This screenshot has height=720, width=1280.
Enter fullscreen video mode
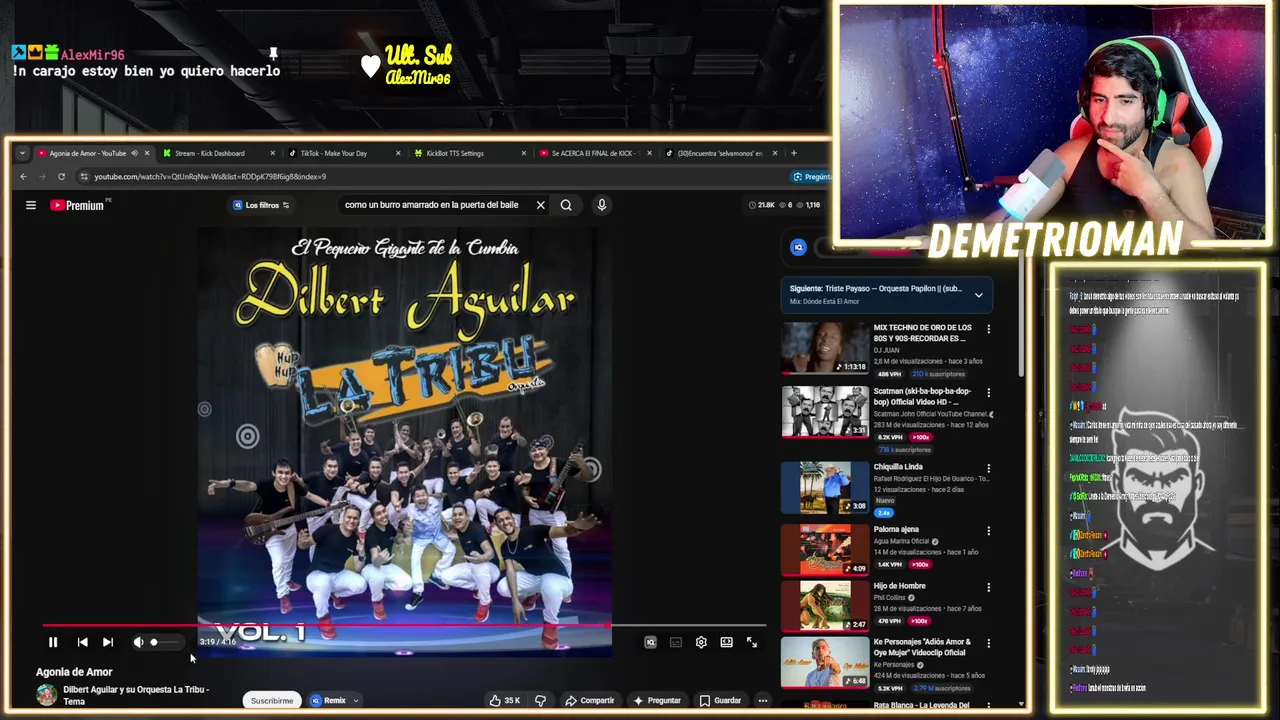coord(752,642)
